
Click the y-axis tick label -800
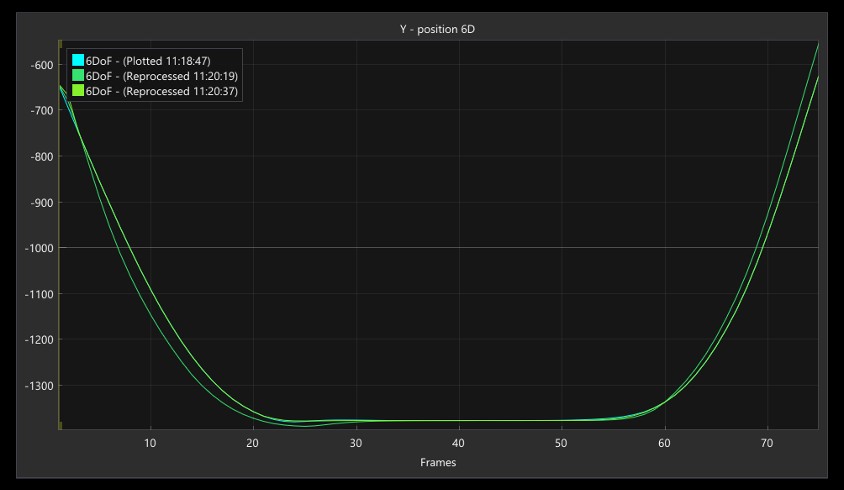pos(42,157)
